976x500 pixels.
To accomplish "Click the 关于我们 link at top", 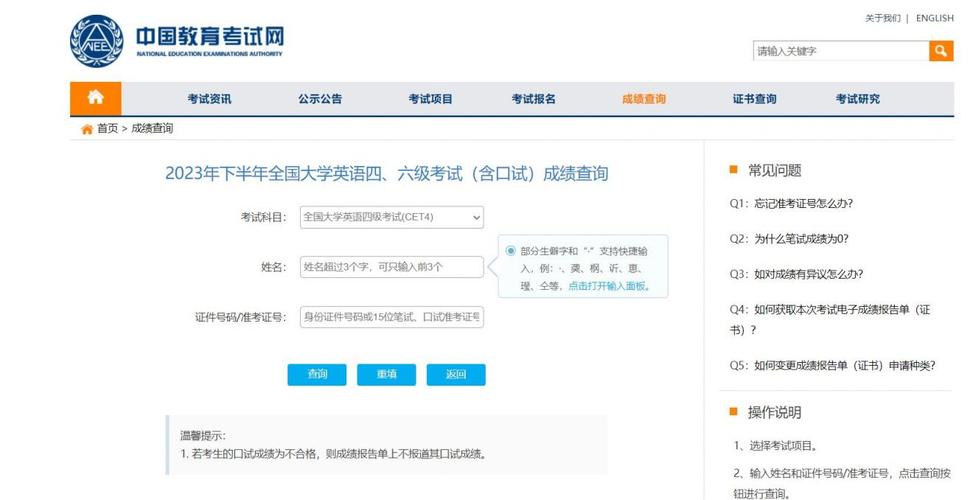I will [882, 18].
